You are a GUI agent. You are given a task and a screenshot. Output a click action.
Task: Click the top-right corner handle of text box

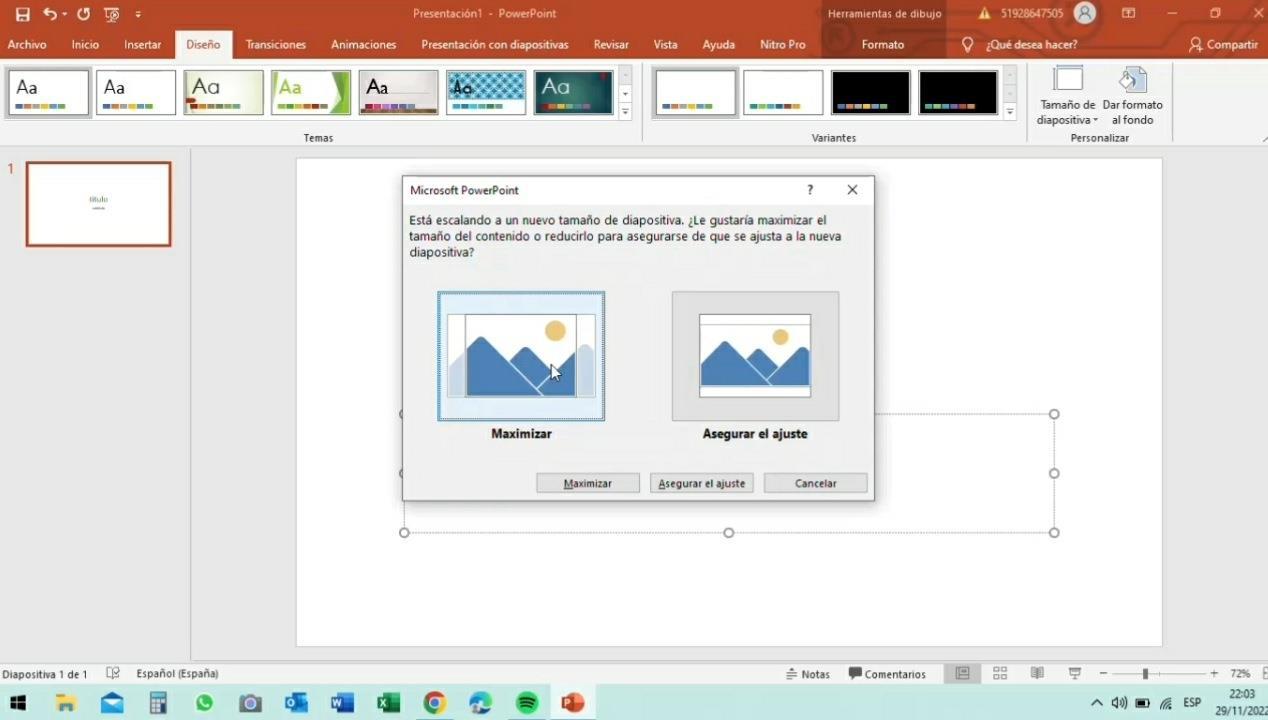click(x=1054, y=414)
